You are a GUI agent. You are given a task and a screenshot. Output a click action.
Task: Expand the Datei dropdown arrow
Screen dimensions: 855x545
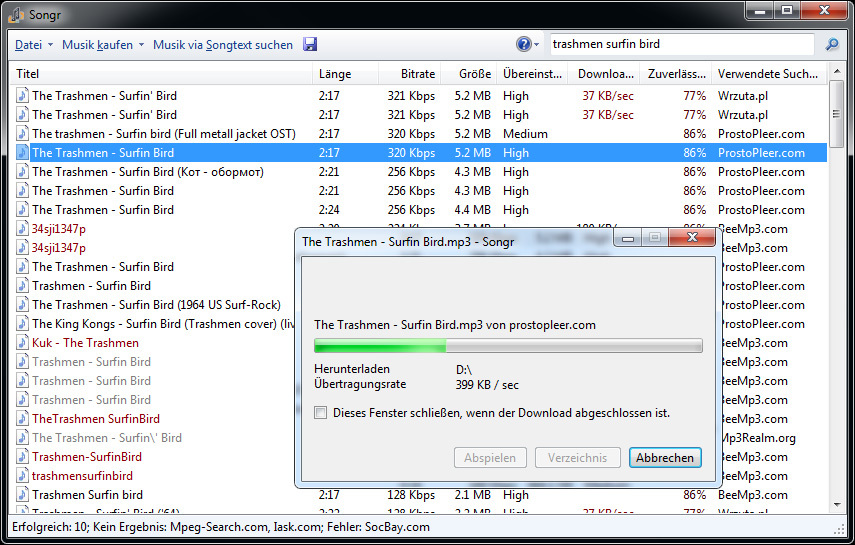(x=50, y=45)
